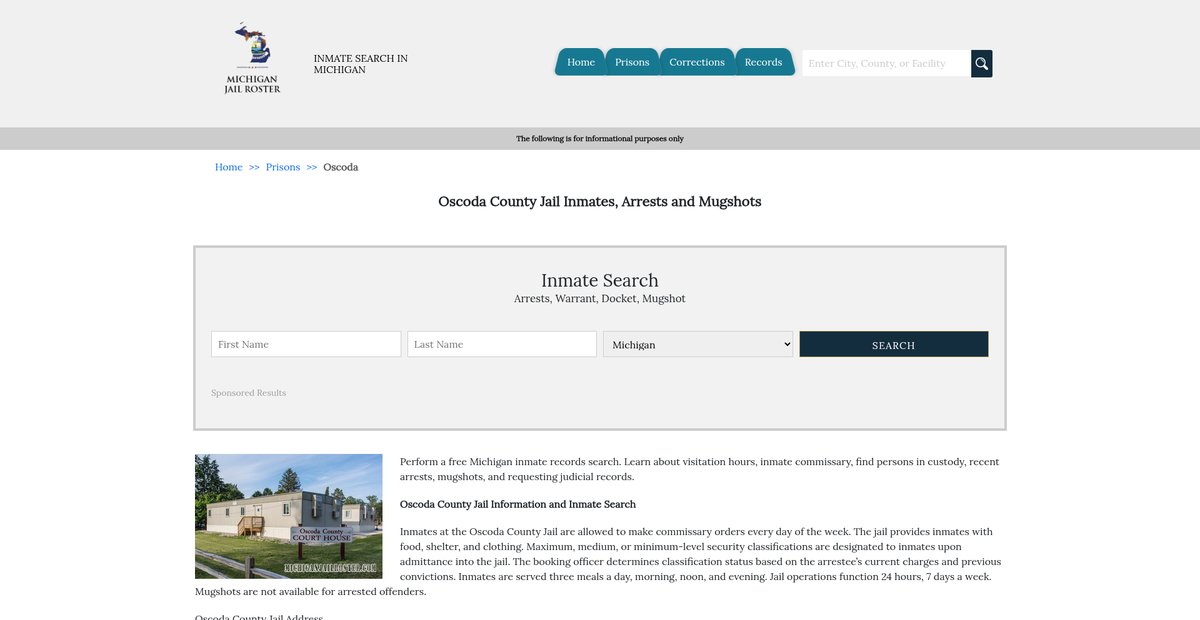
Task: Open the Oscoda County Court House photo
Action: point(289,516)
